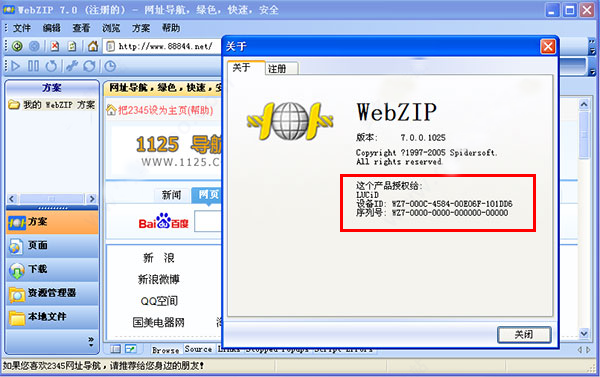Close the 关于 dialog with X
Screen dimensions: 600x377
pos(548,47)
